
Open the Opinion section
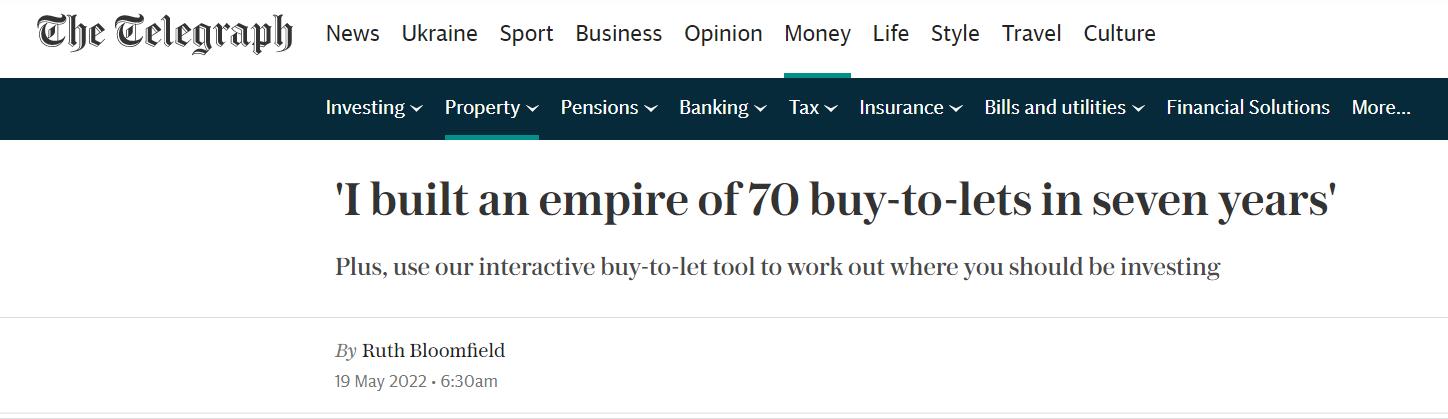point(723,34)
